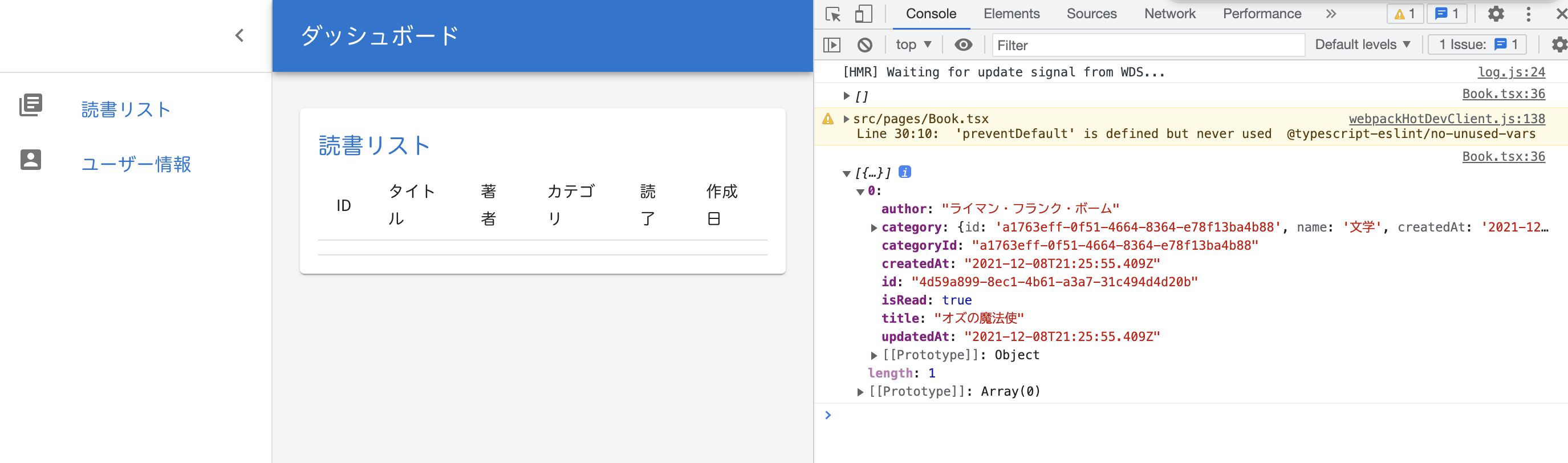Click the categoryId property line
This screenshot has width=1568, height=463.
pos(1070,245)
